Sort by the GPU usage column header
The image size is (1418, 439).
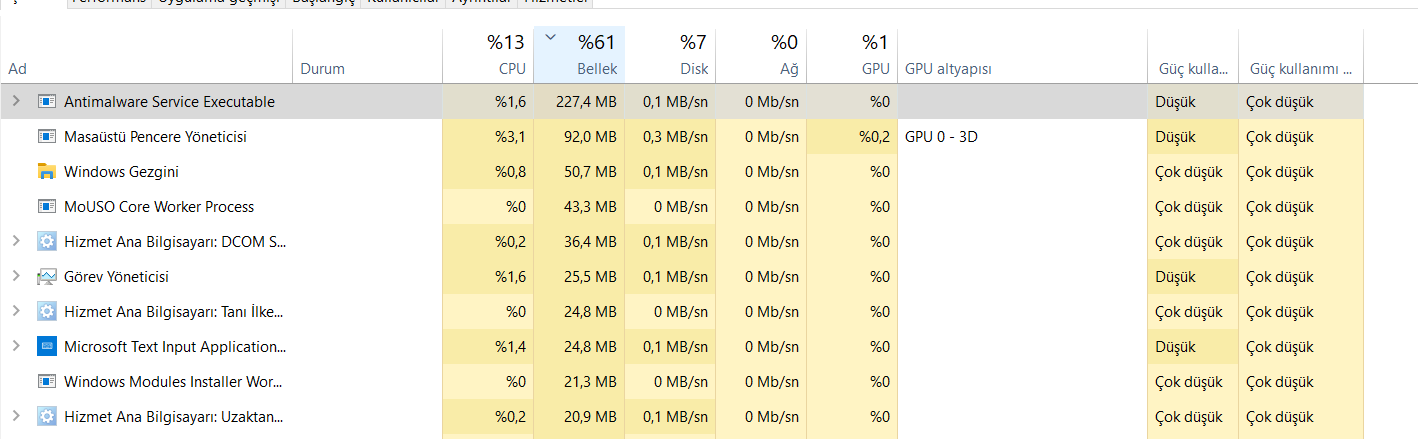852,55
